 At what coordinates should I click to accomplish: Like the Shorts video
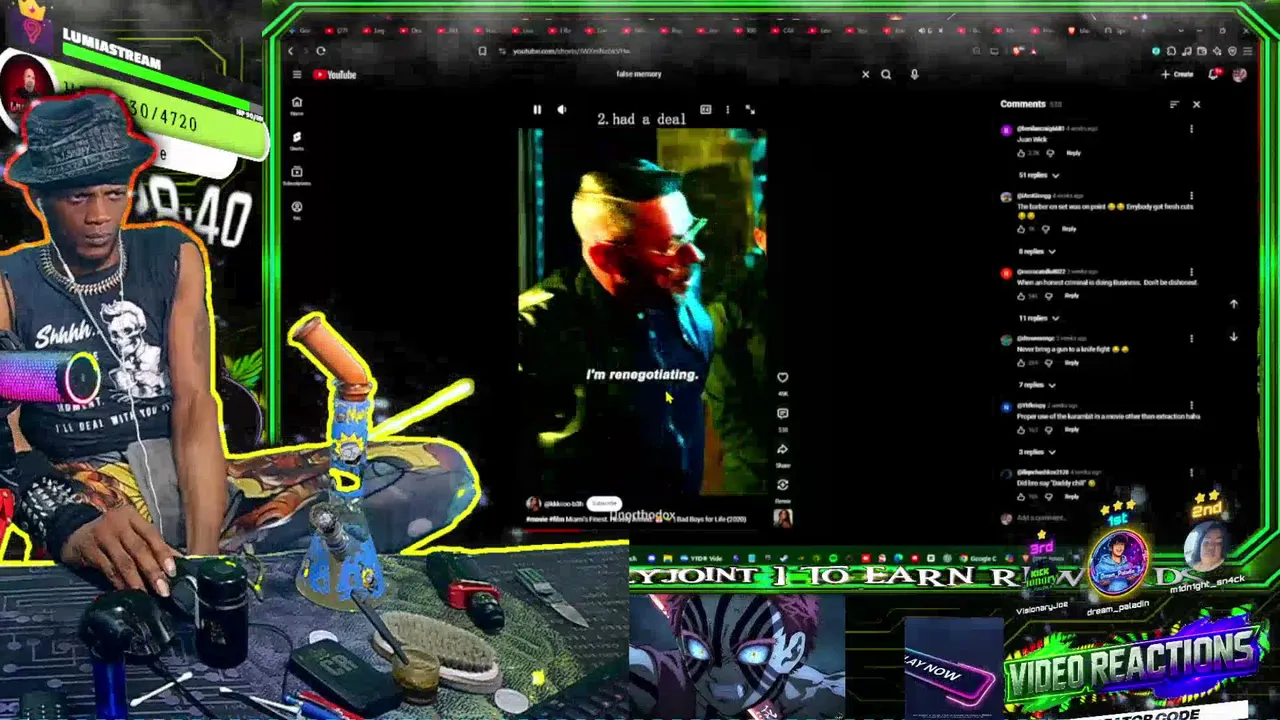point(783,377)
